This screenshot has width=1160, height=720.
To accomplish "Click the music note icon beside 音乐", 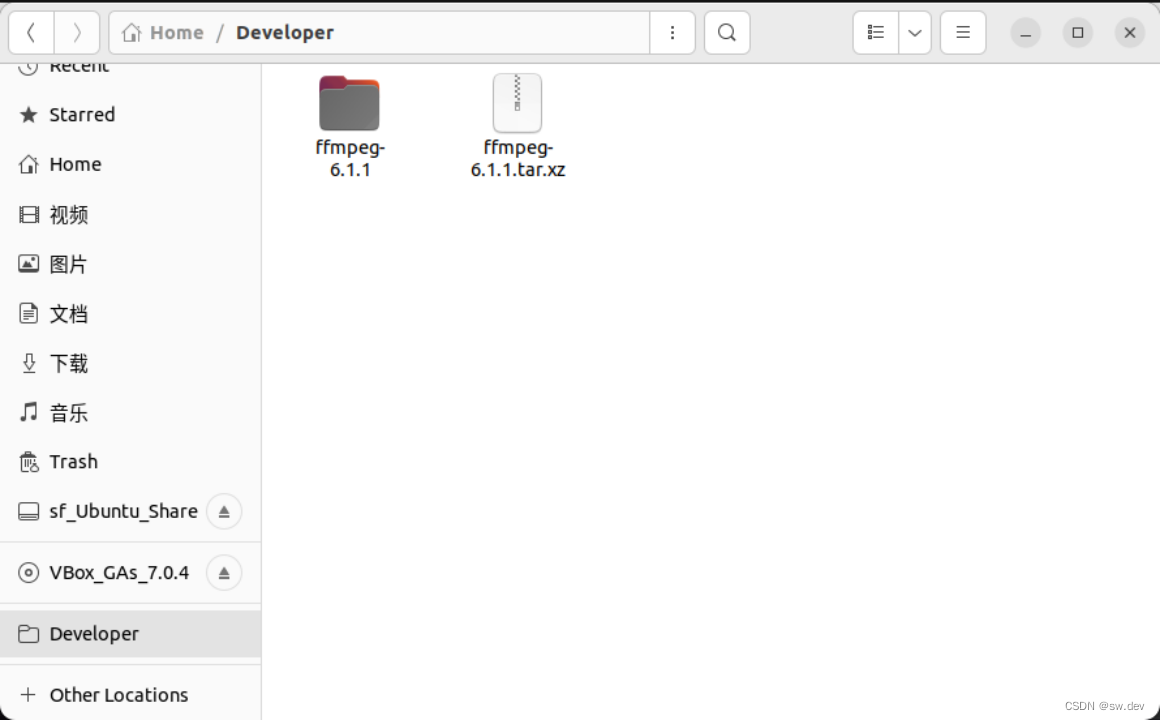I will 28,411.
